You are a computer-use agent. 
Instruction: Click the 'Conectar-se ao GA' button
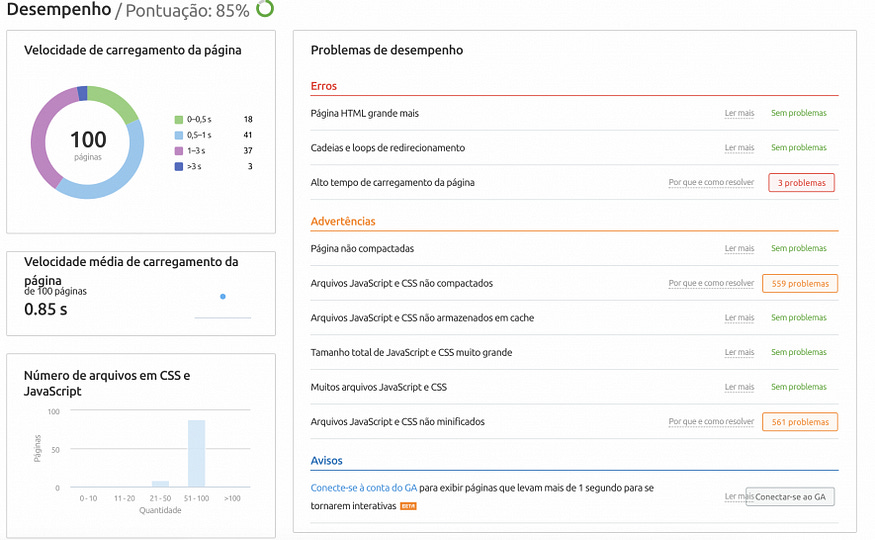(x=790, y=496)
